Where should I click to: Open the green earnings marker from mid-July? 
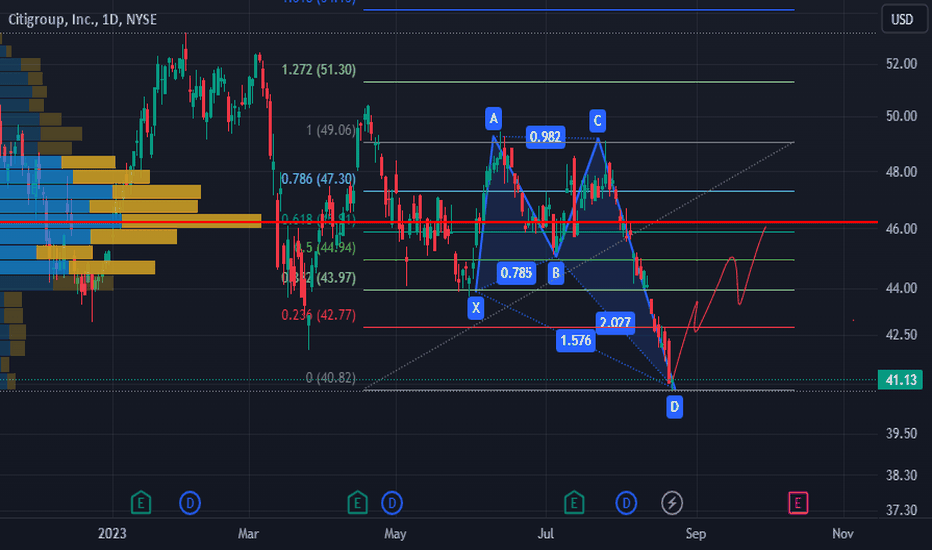click(x=574, y=503)
